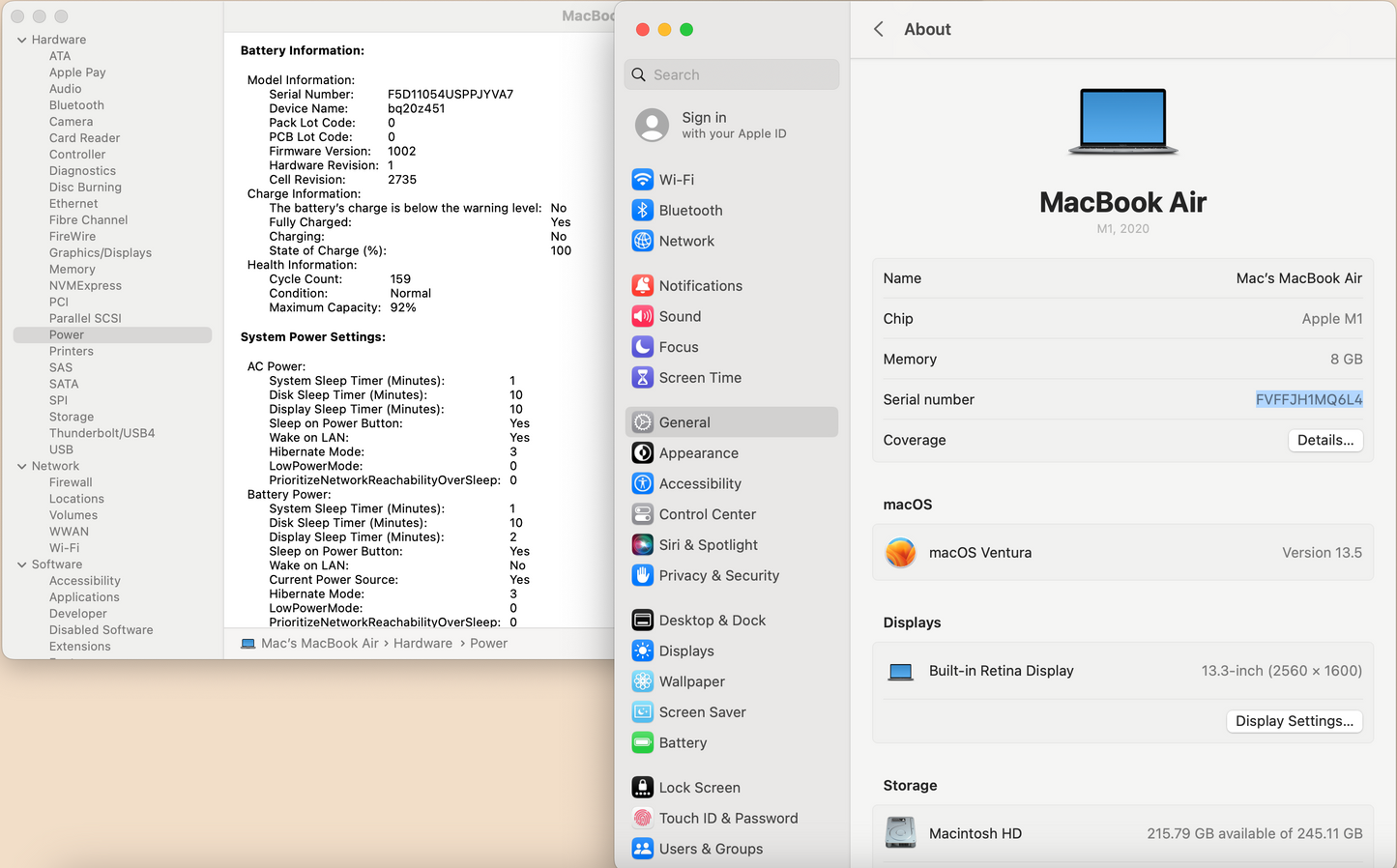Collapse the Network tree section
1397x868 pixels.
21,466
